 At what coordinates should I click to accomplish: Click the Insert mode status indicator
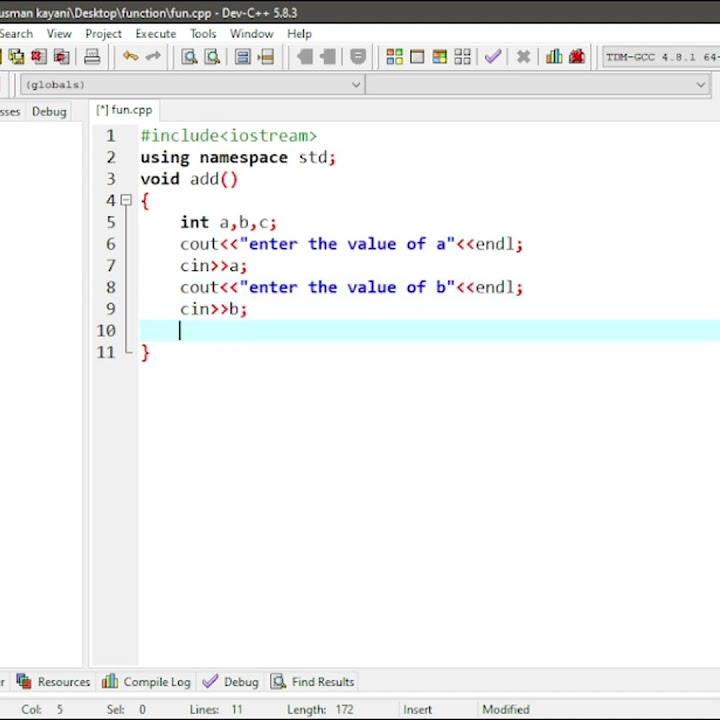[x=417, y=709]
